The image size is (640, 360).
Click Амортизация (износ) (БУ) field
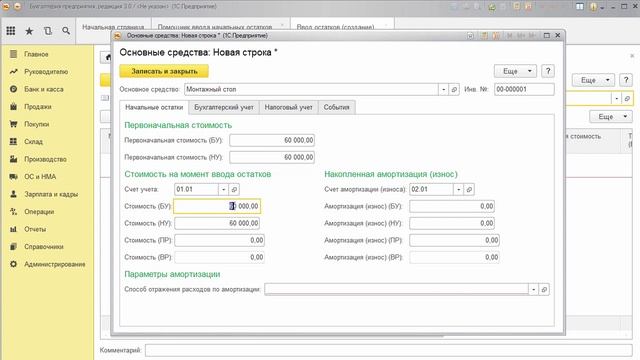(452, 207)
